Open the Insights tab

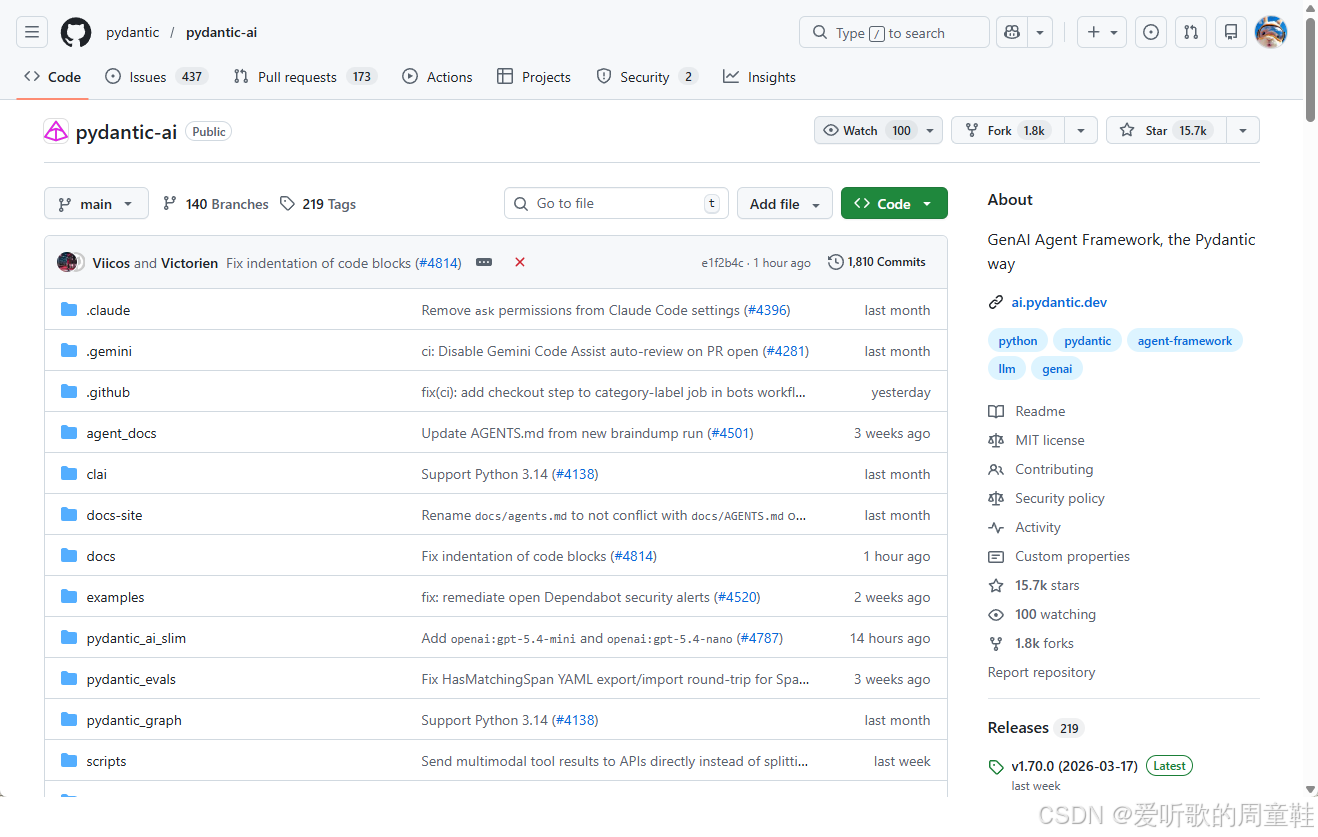[x=760, y=77]
